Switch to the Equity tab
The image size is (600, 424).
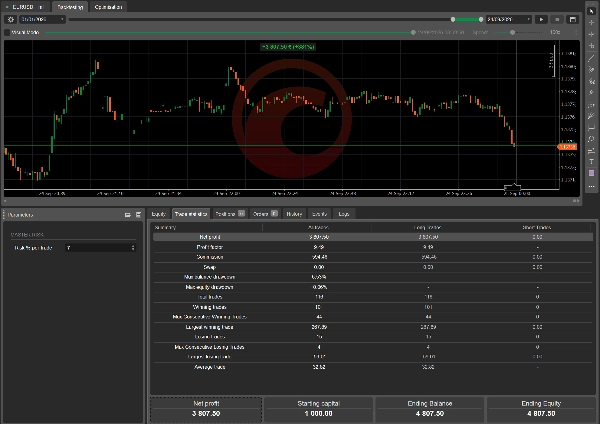(158, 214)
